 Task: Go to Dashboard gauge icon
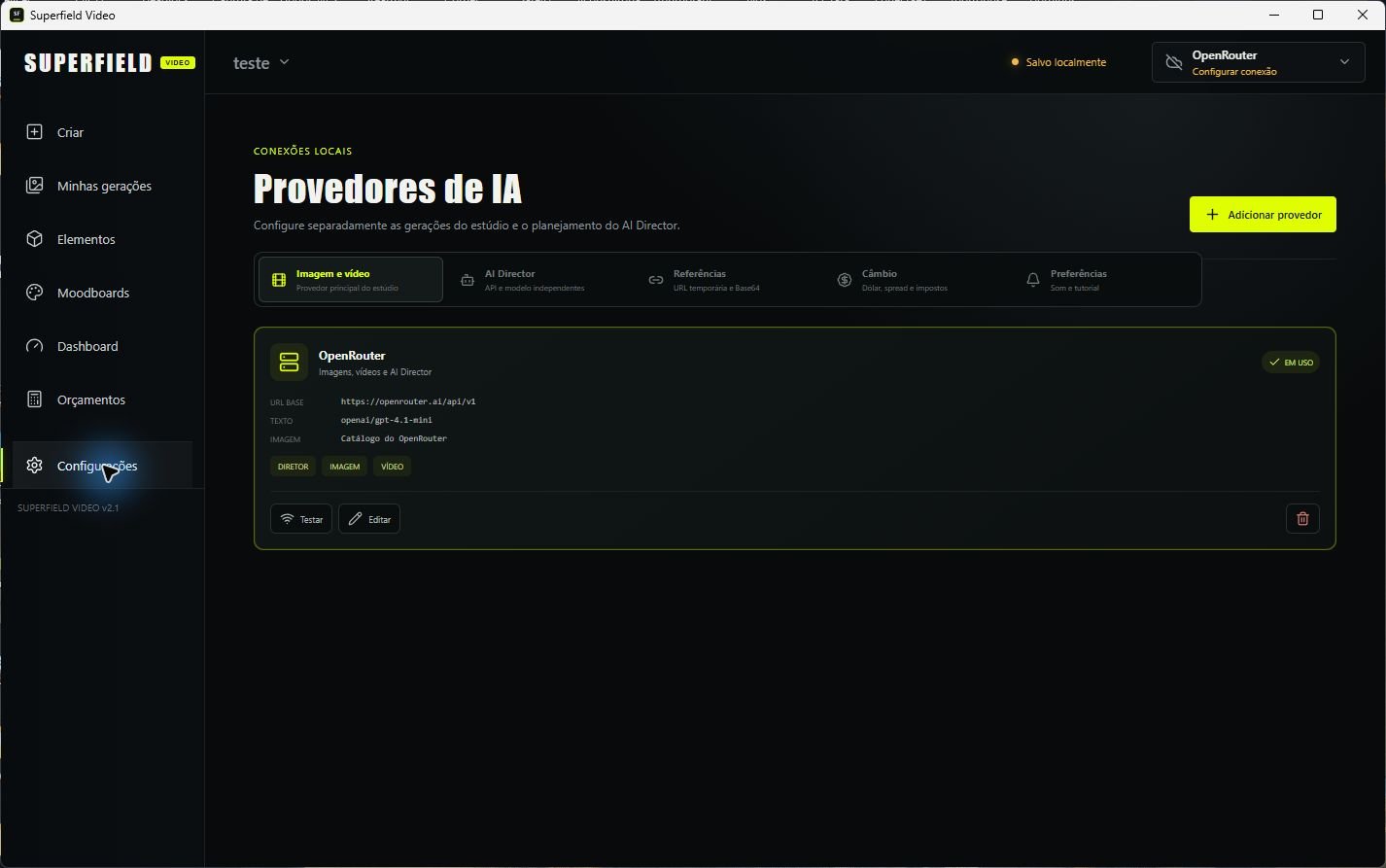(34, 346)
